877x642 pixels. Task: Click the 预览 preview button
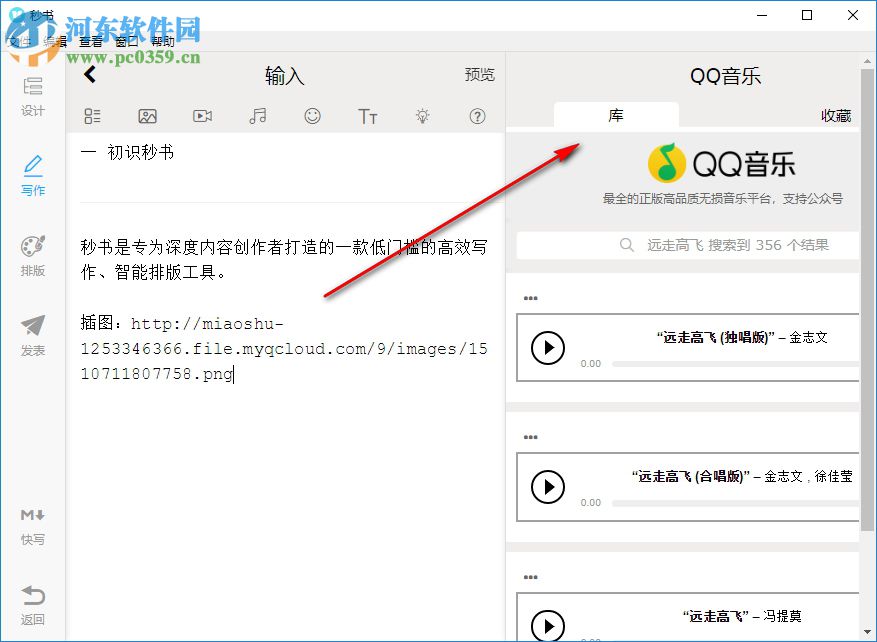[x=479, y=74]
